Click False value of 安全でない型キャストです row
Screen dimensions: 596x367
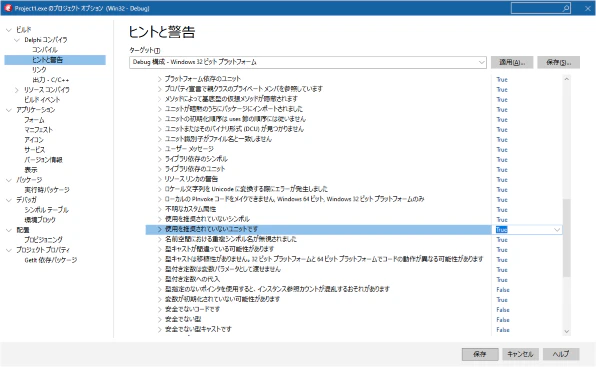(x=502, y=330)
